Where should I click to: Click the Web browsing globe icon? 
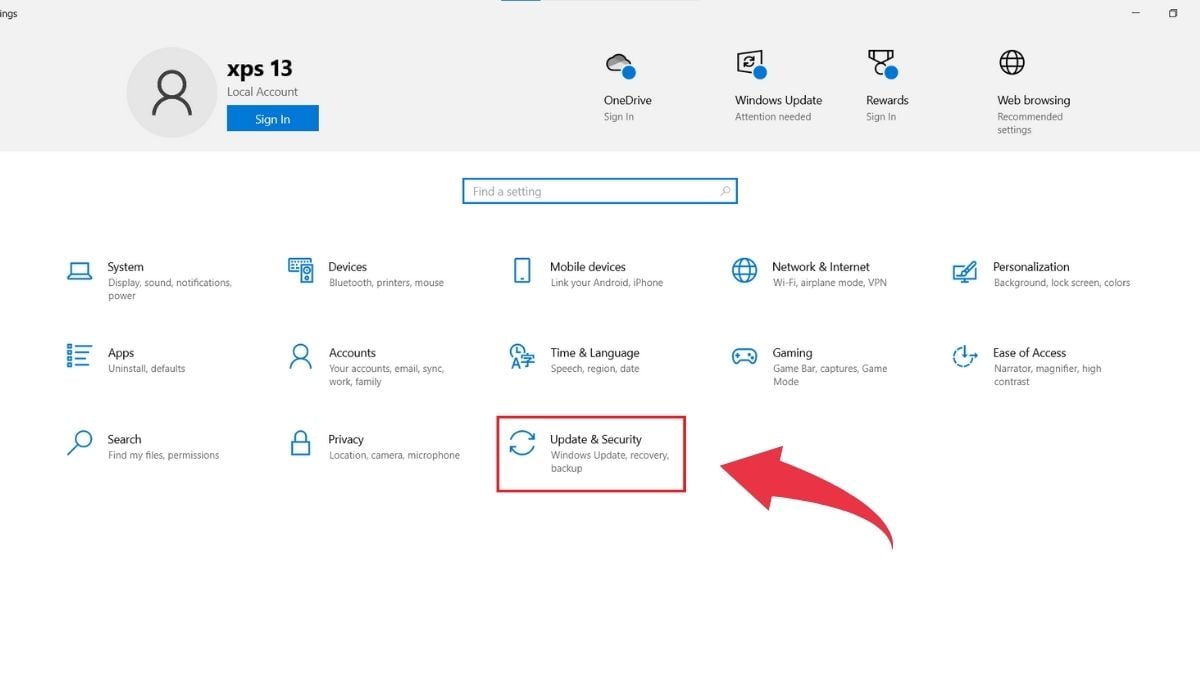[1012, 62]
